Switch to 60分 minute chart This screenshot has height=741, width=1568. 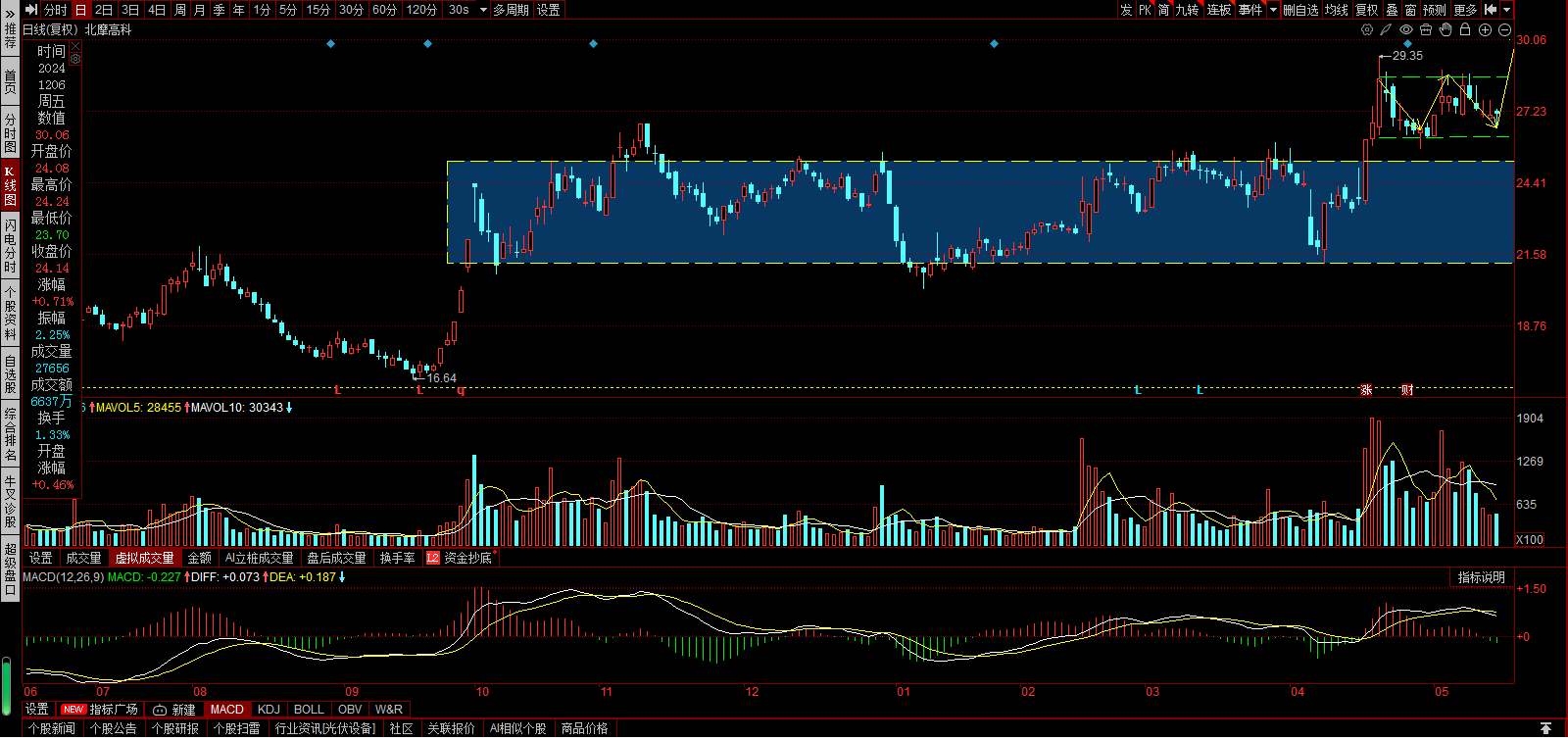tap(385, 9)
